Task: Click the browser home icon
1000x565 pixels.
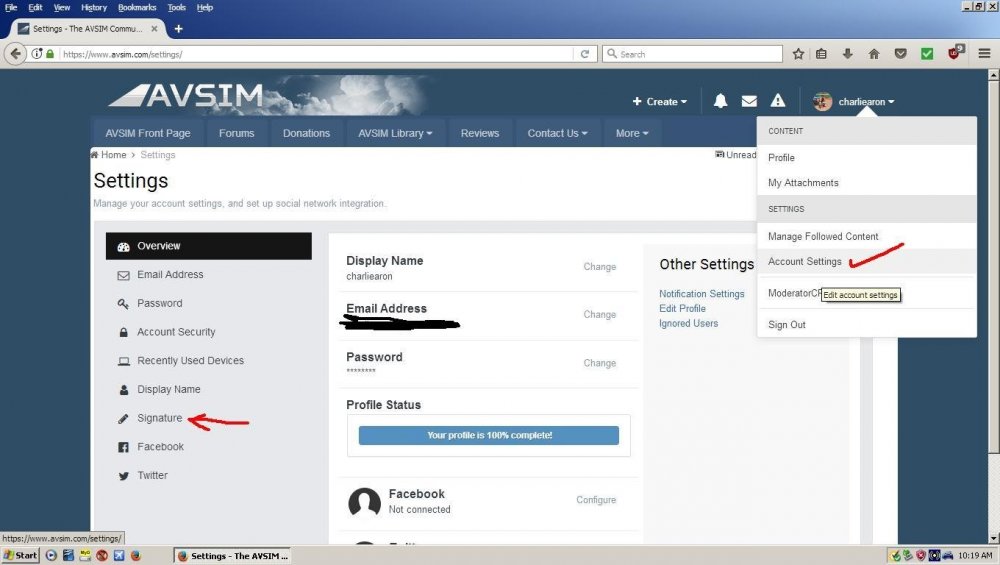Action: 874,54
